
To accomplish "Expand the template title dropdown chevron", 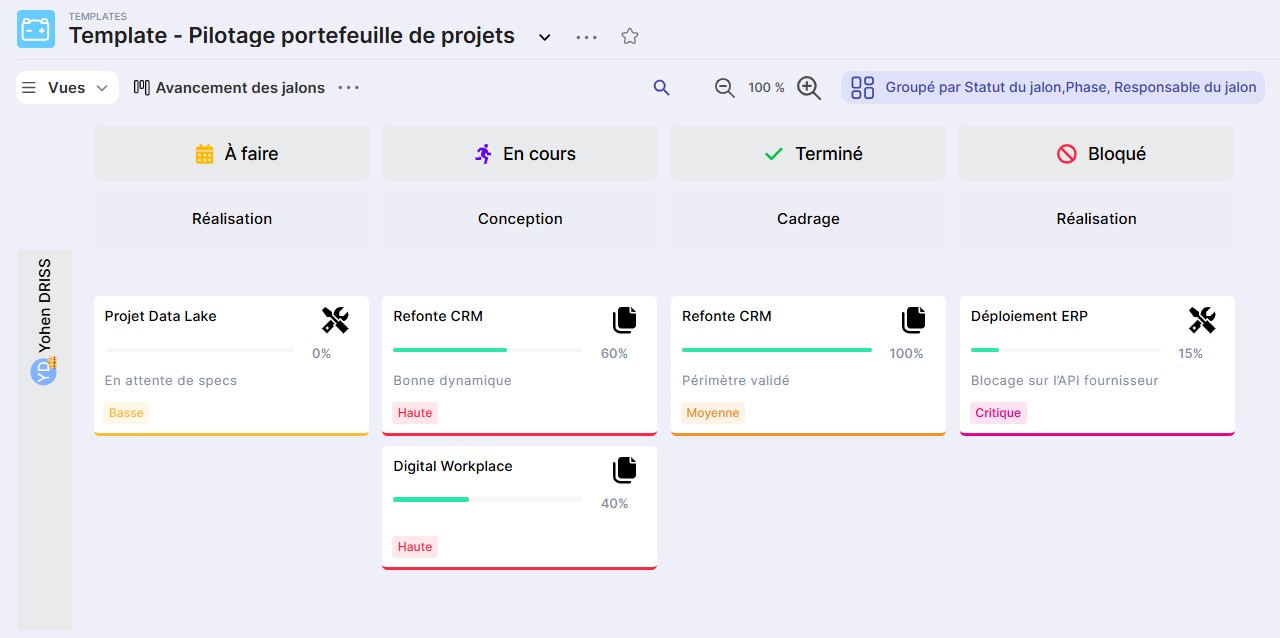I will click(545, 37).
